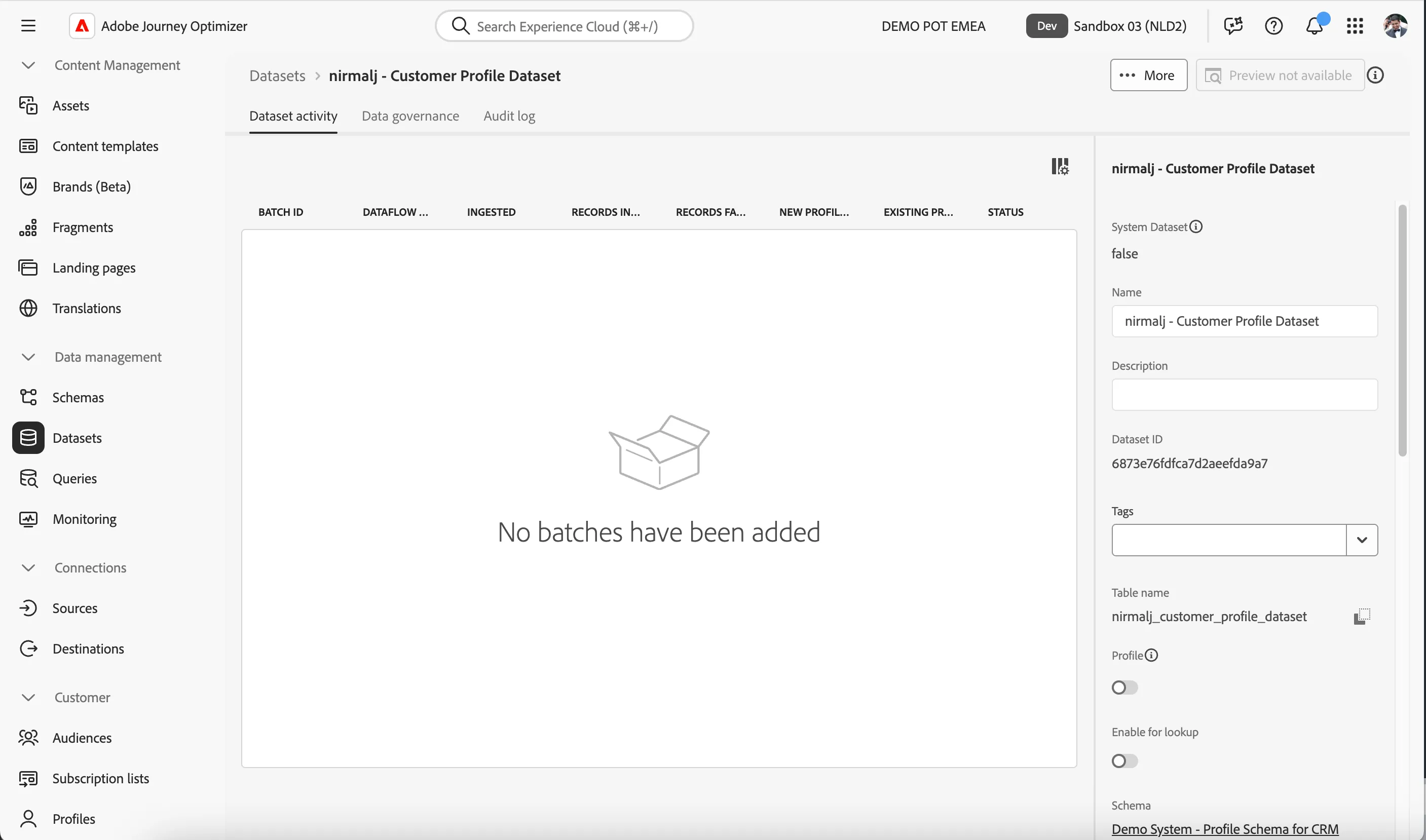Navigate to Landing pages
The width and height of the screenshot is (1426, 840).
[94, 268]
